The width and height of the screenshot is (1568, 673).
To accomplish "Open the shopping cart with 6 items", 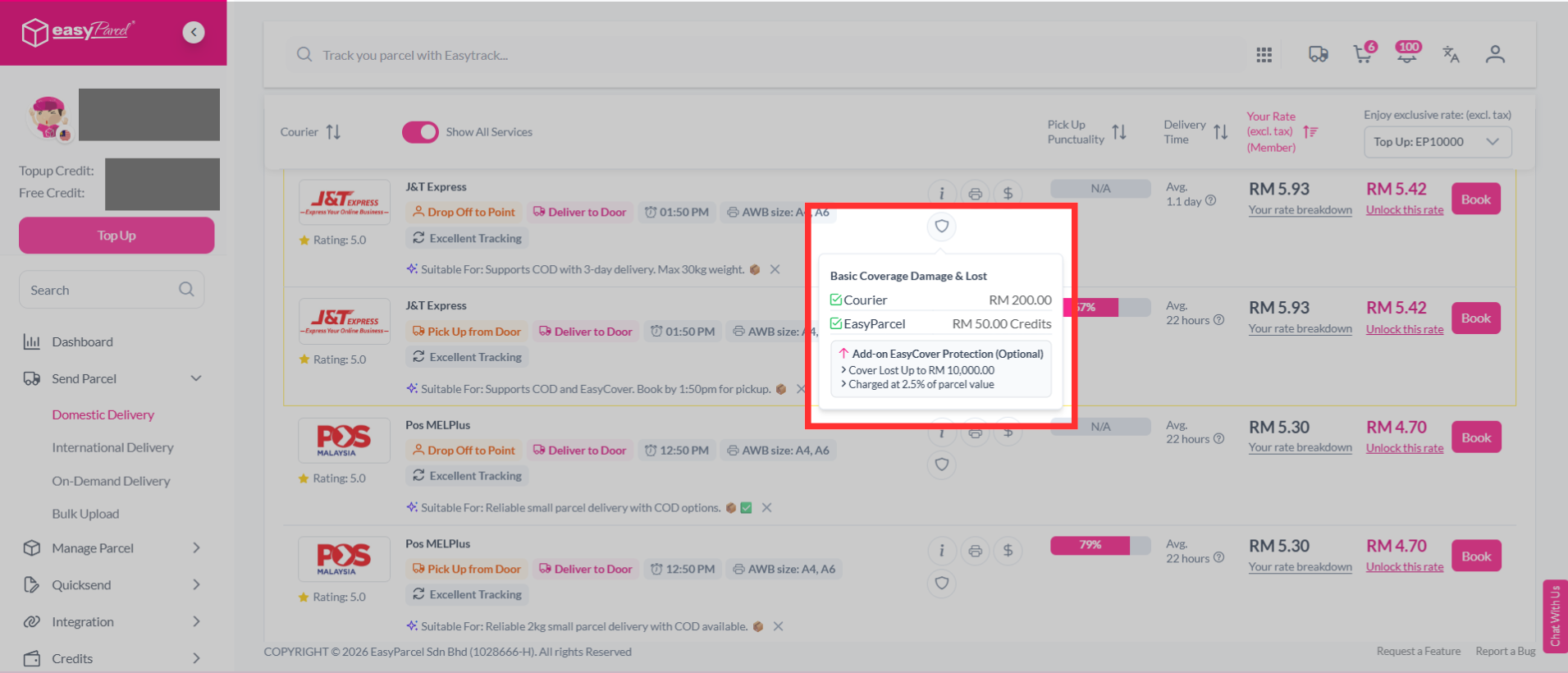I will click(x=1364, y=53).
